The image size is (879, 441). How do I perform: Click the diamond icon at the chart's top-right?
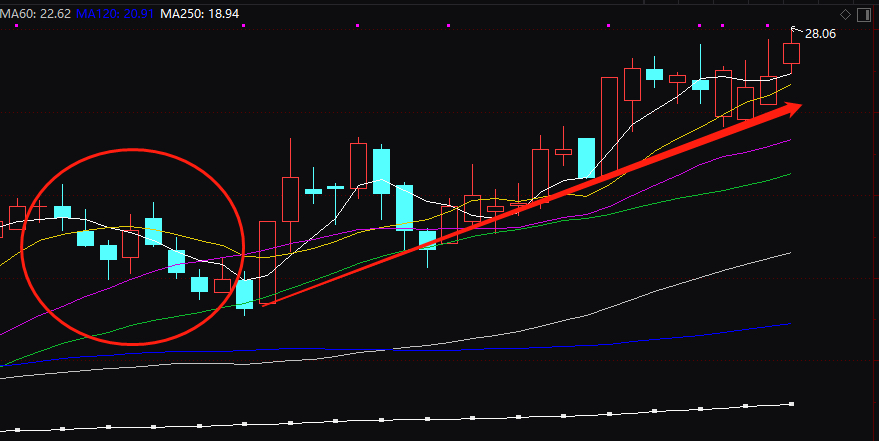click(845, 14)
